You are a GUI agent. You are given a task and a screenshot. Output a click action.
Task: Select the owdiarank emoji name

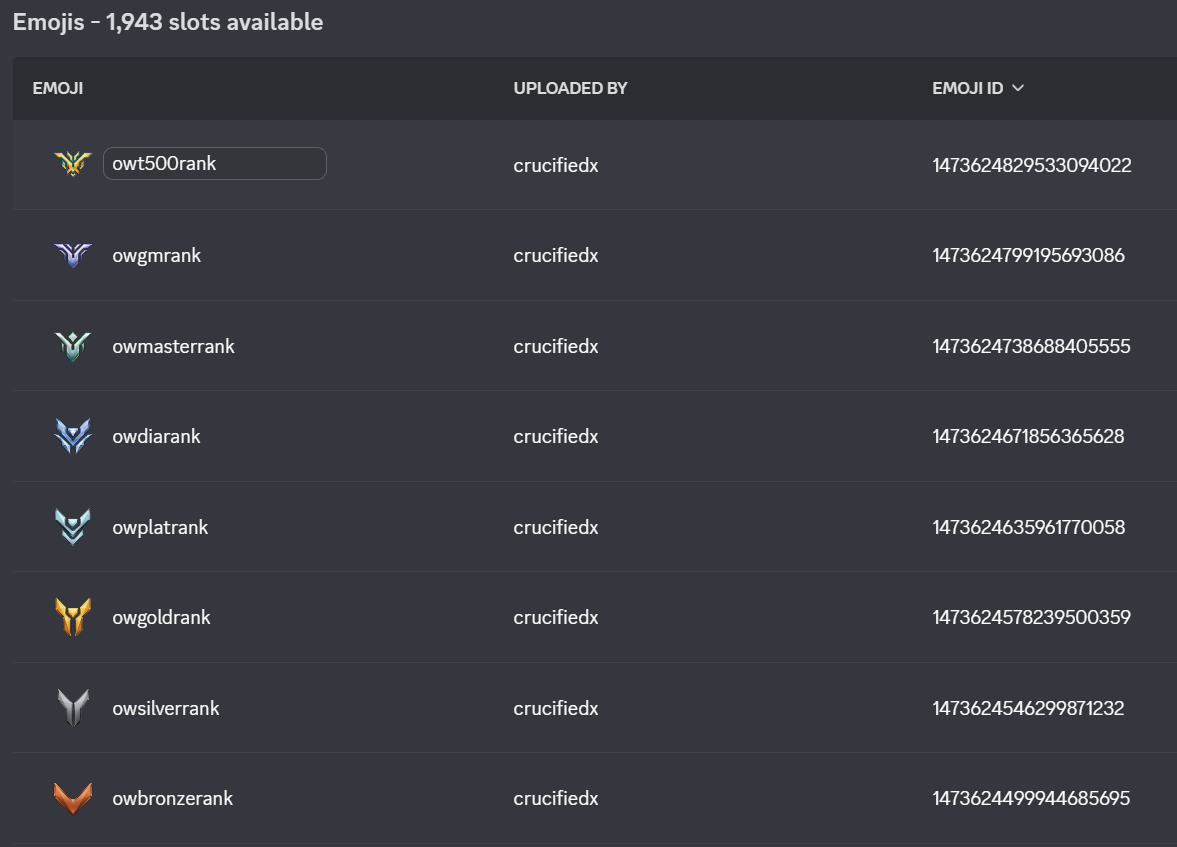point(156,436)
